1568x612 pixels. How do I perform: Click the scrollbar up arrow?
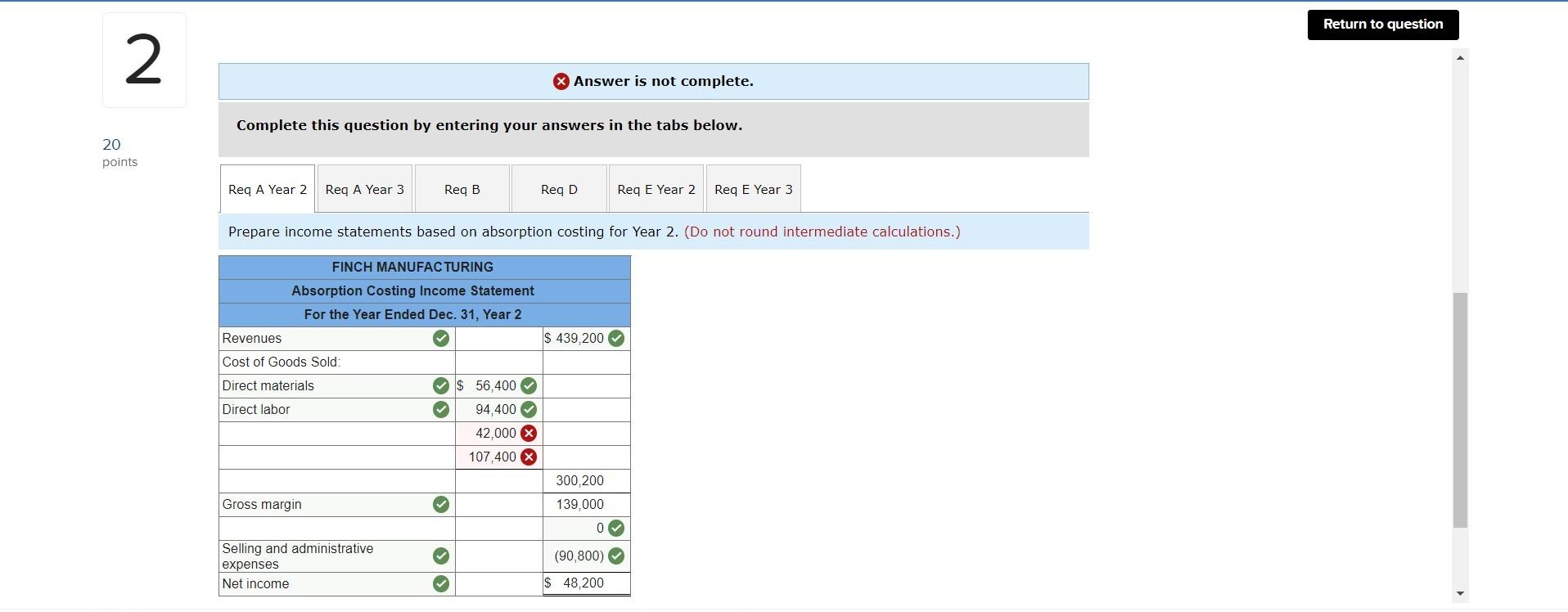(x=1460, y=57)
